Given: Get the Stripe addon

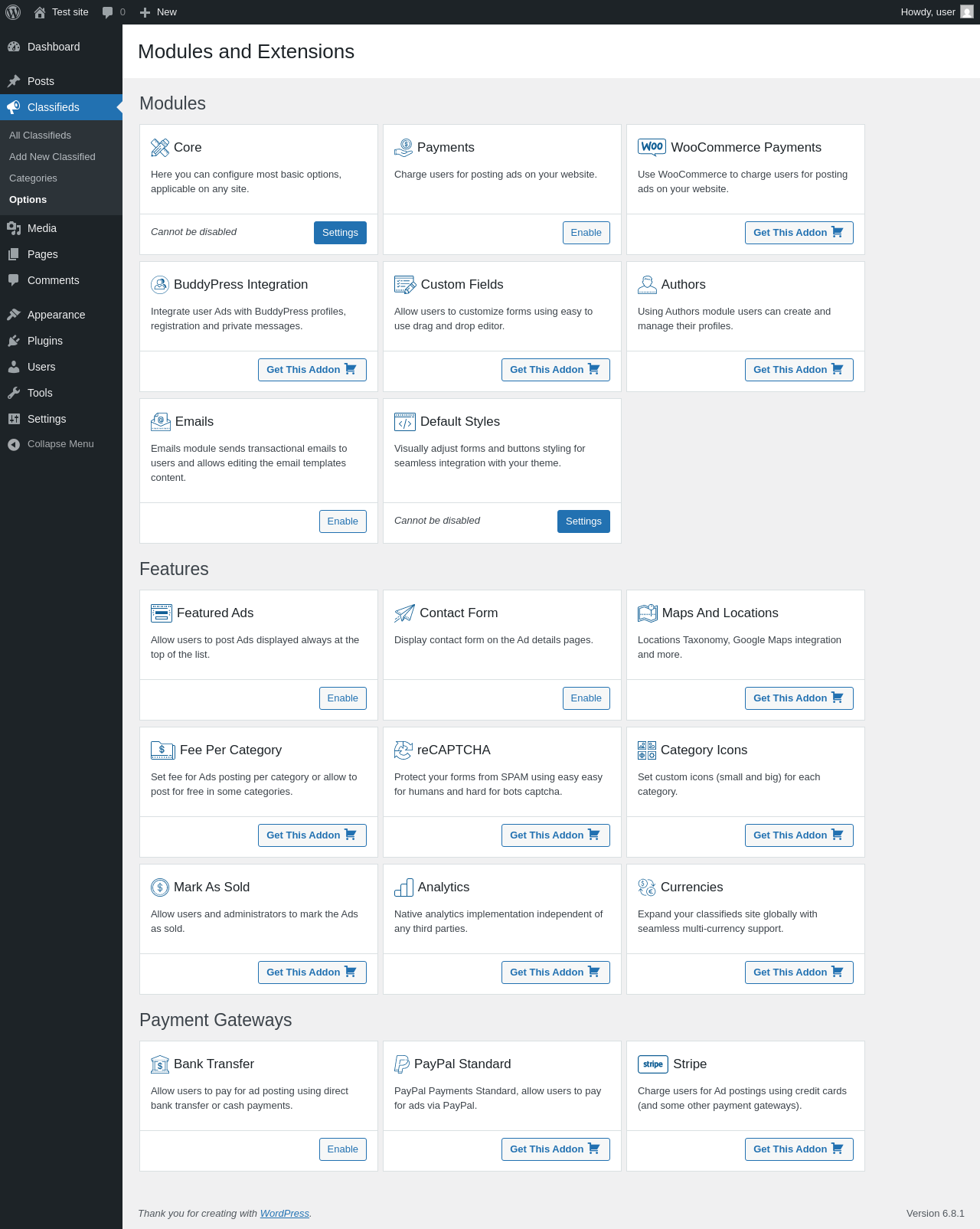Looking at the screenshot, I should point(799,1149).
